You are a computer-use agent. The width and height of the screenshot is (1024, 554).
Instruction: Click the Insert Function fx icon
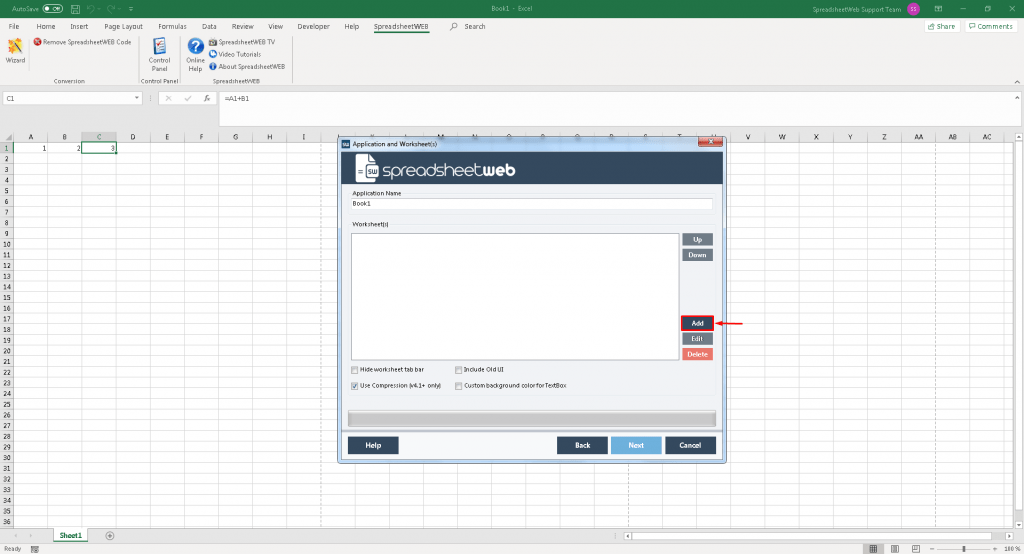(x=207, y=98)
